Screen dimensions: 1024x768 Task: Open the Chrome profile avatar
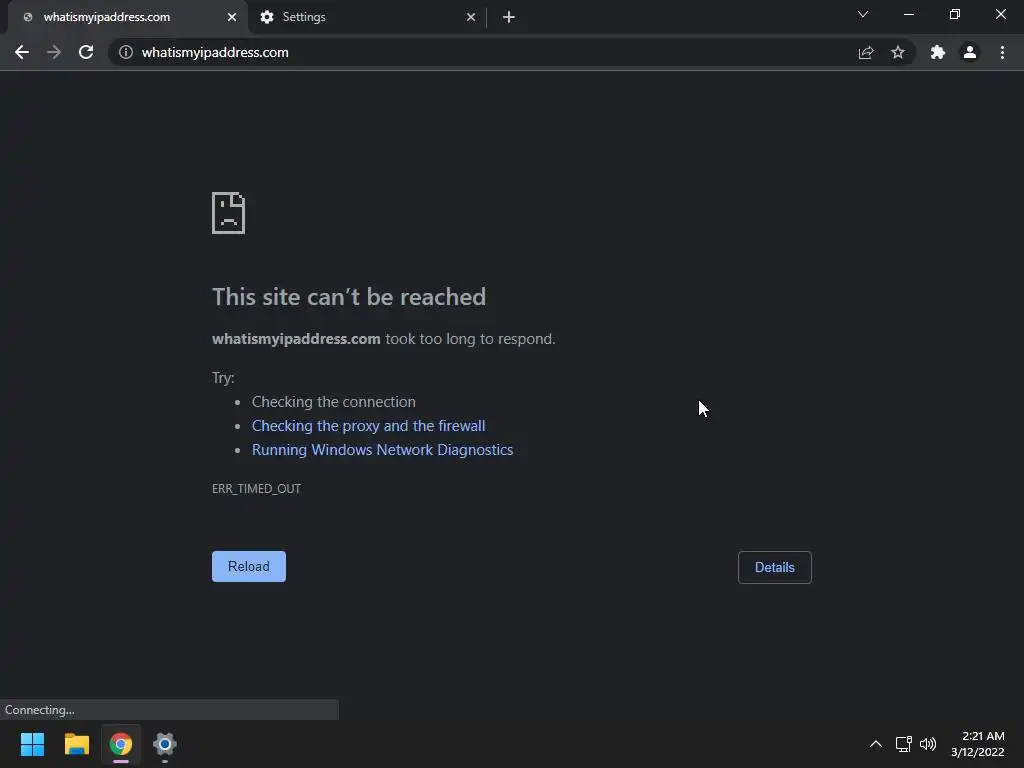click(970, 52)
